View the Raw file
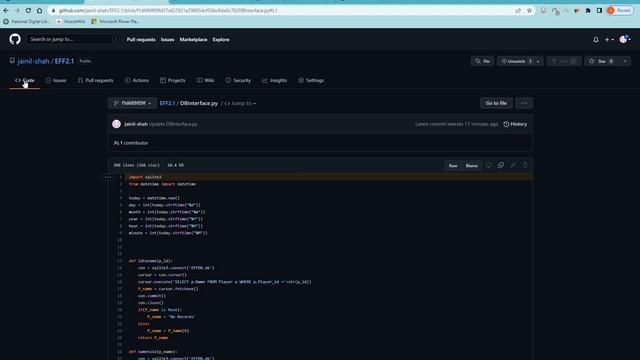This screenshot has height=360, width=640. [x=453, y=165]
